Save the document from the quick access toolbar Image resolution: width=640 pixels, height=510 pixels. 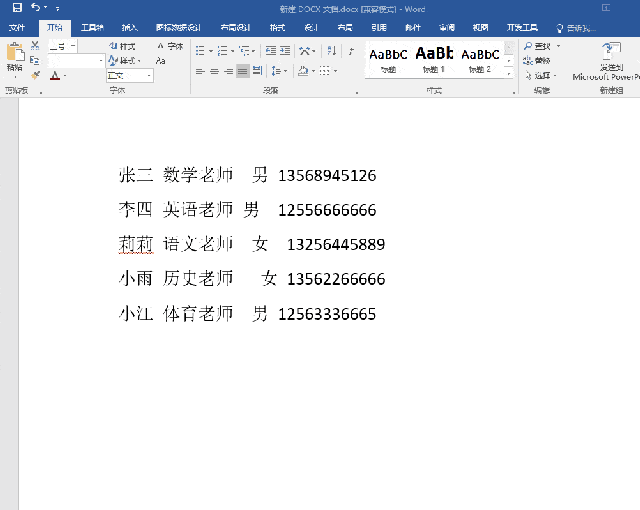click(17, 7)
